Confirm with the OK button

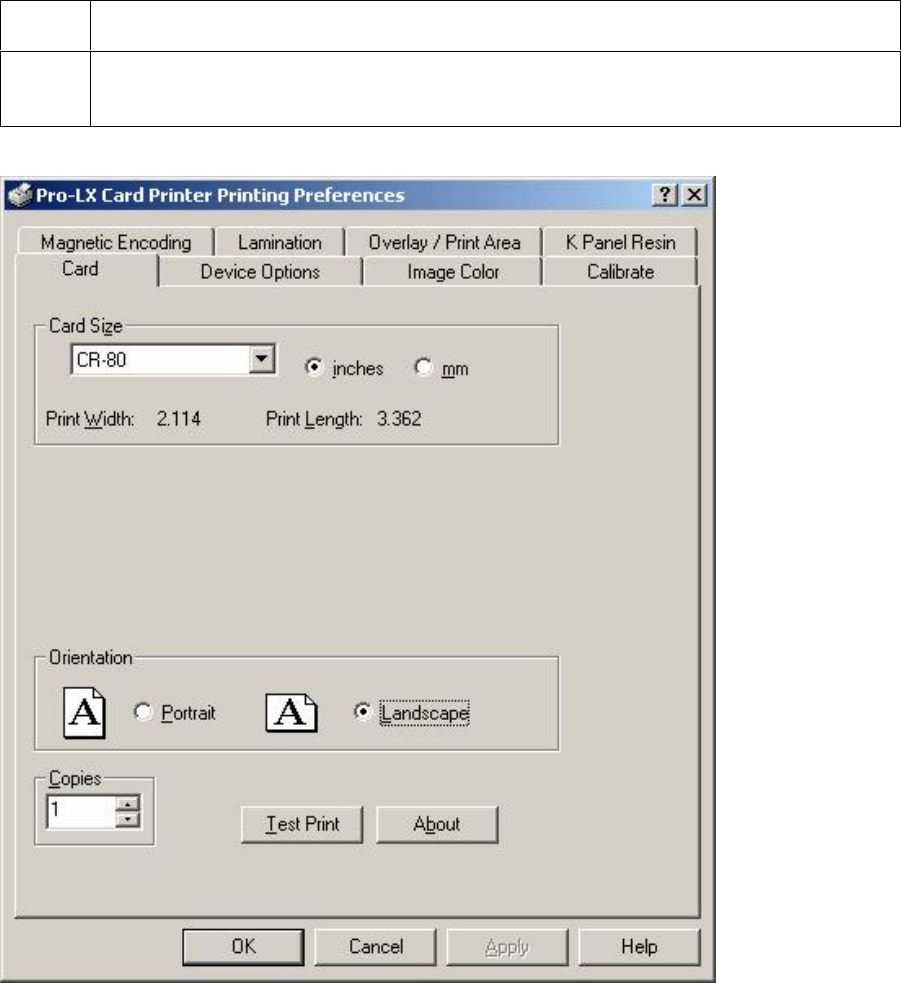(243, 947)
